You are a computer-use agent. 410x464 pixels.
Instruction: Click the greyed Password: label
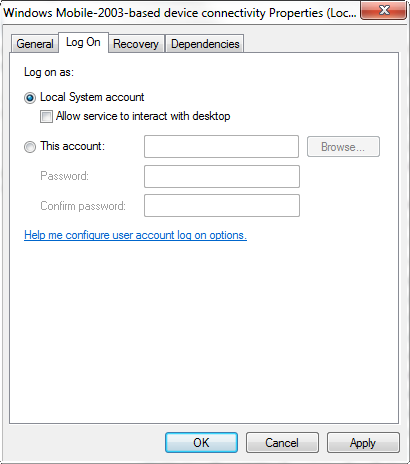(x=64, y=176)
